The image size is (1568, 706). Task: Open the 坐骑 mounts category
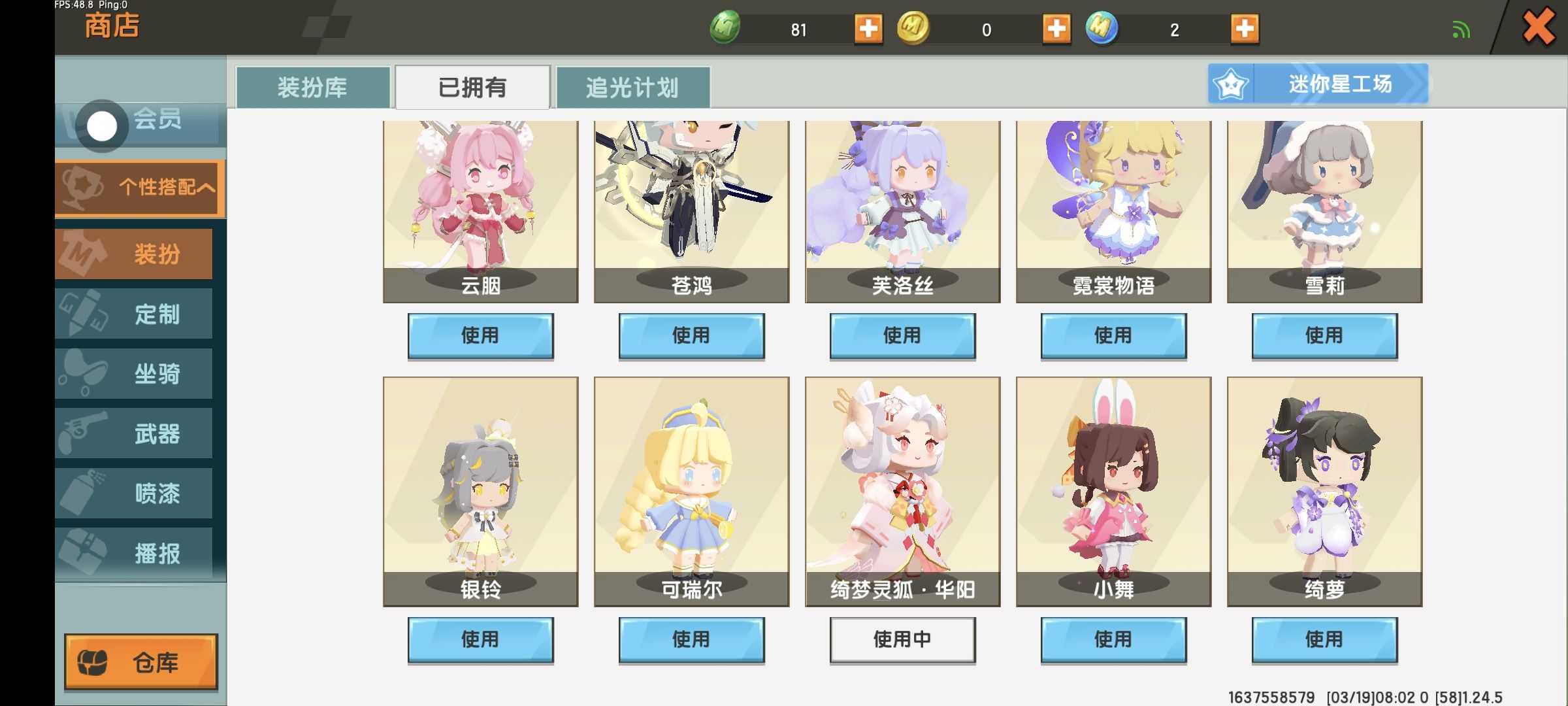tap(134, 374)
